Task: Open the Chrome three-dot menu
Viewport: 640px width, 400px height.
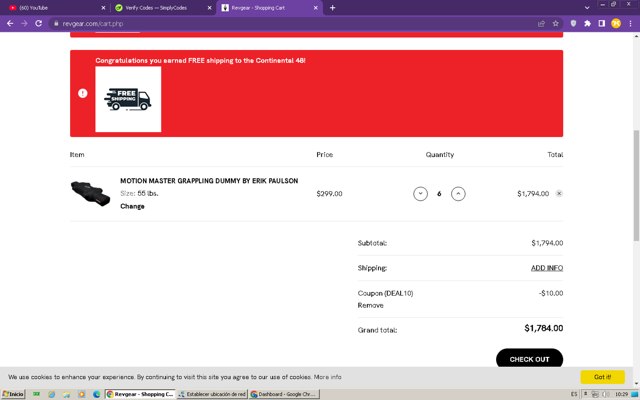Action: point(630,23)
